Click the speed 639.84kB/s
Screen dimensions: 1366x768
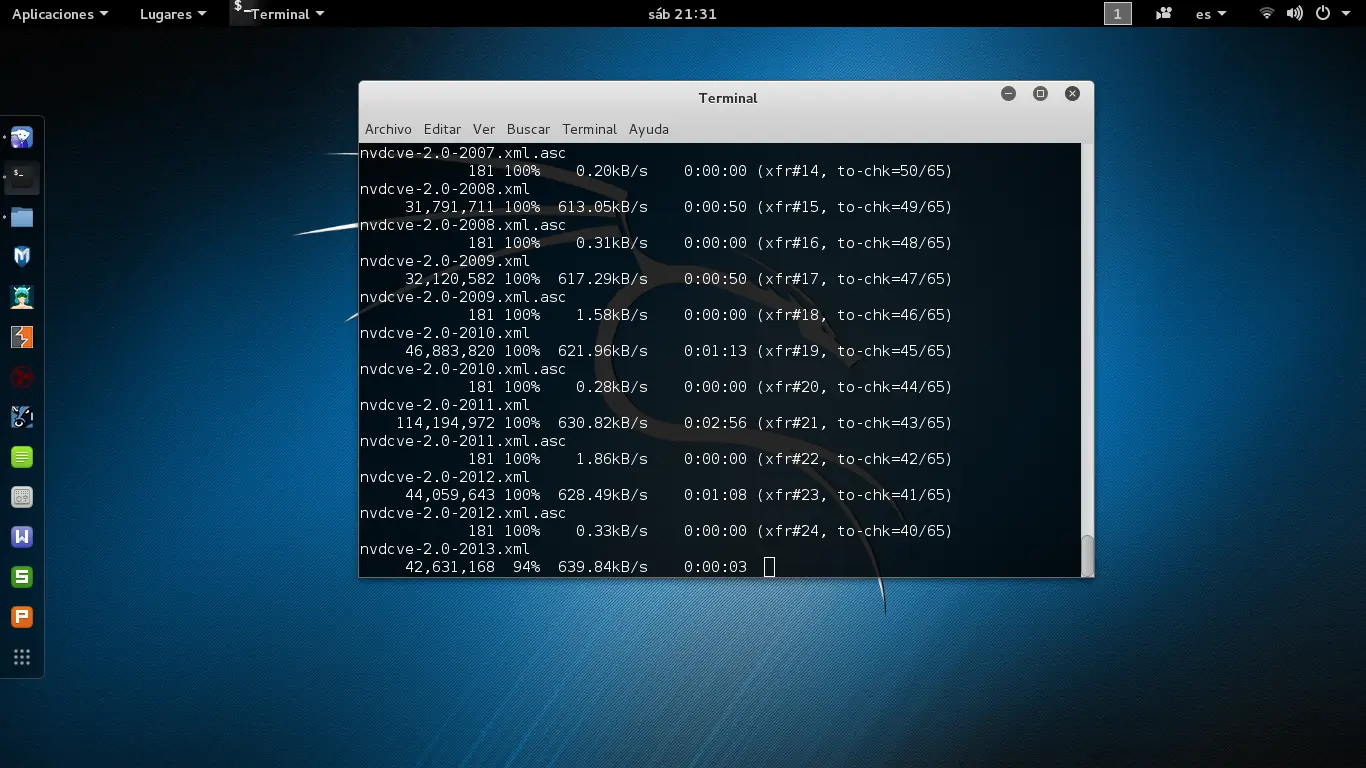pos(603,567)
